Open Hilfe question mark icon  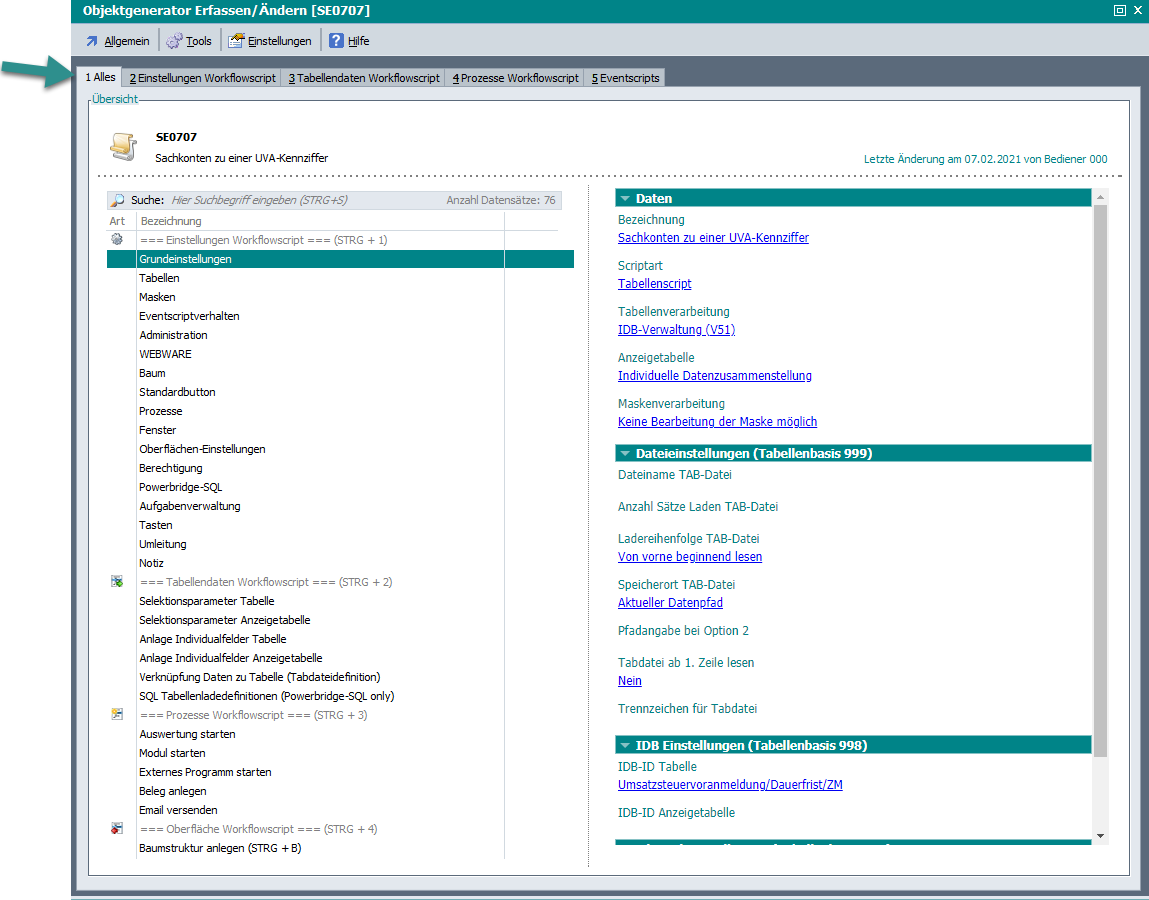[x=336, y=41]
